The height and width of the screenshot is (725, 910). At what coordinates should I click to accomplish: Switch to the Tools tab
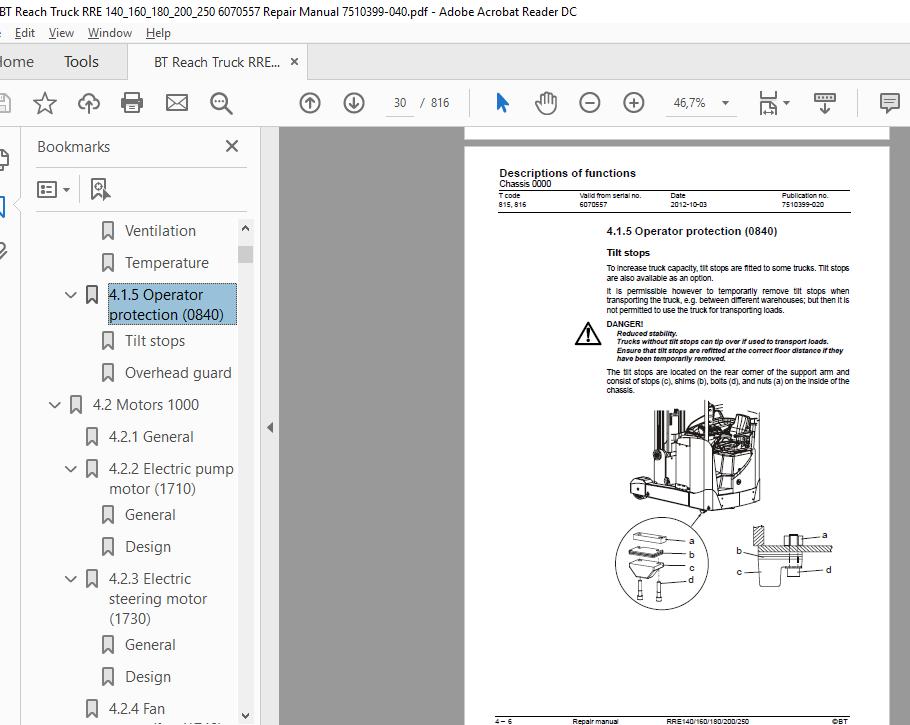click(81, 62)
